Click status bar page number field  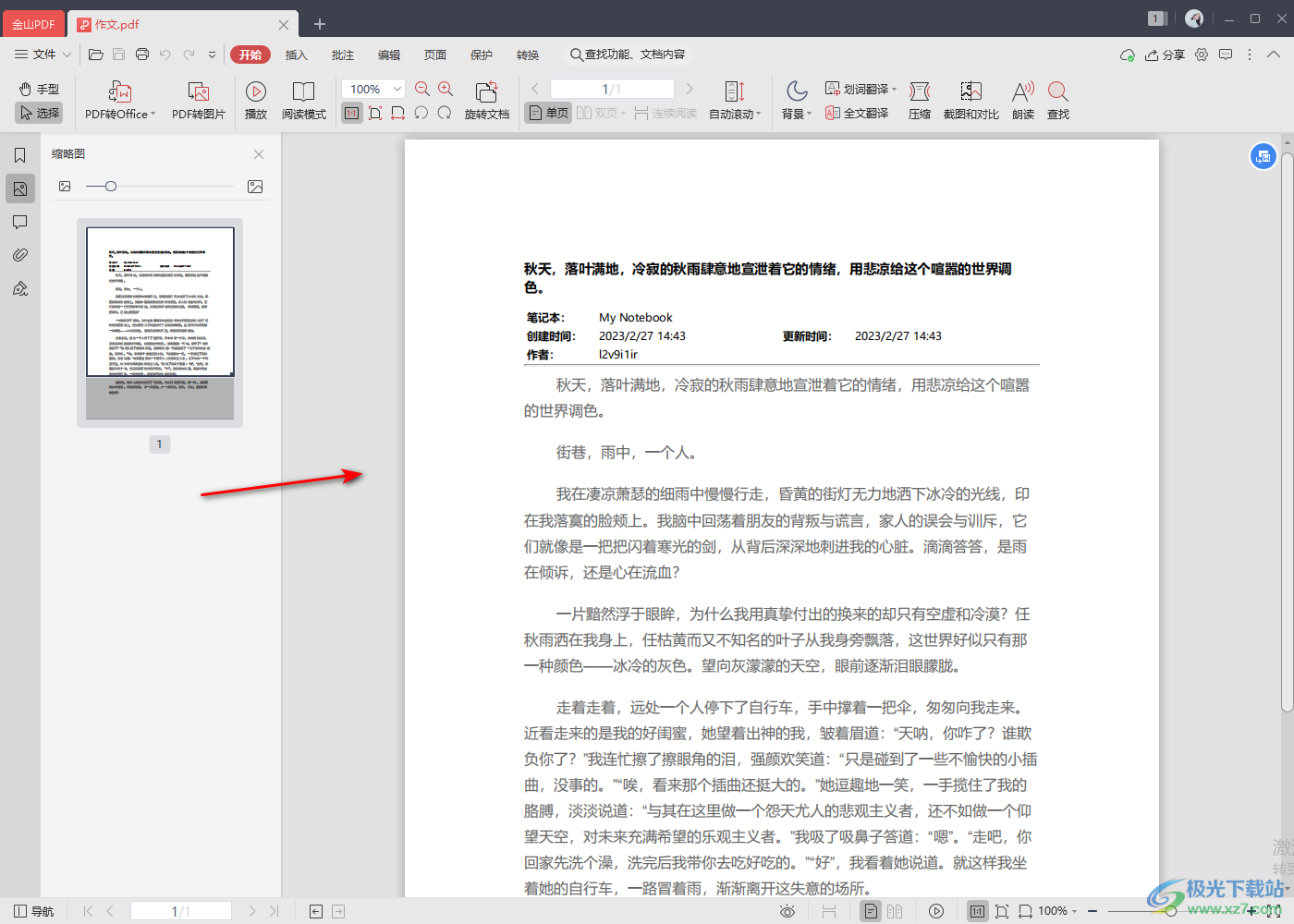(180, 911)
